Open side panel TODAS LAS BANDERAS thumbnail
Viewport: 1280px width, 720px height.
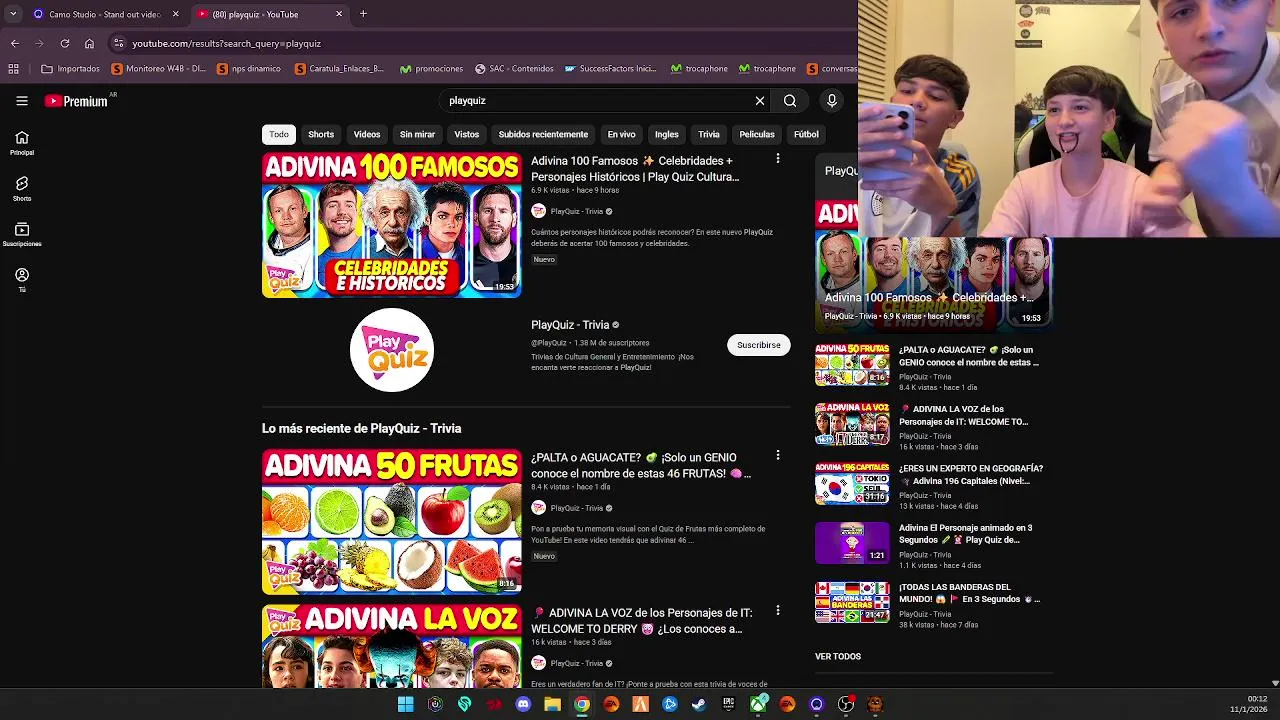(x=852, y=602)
